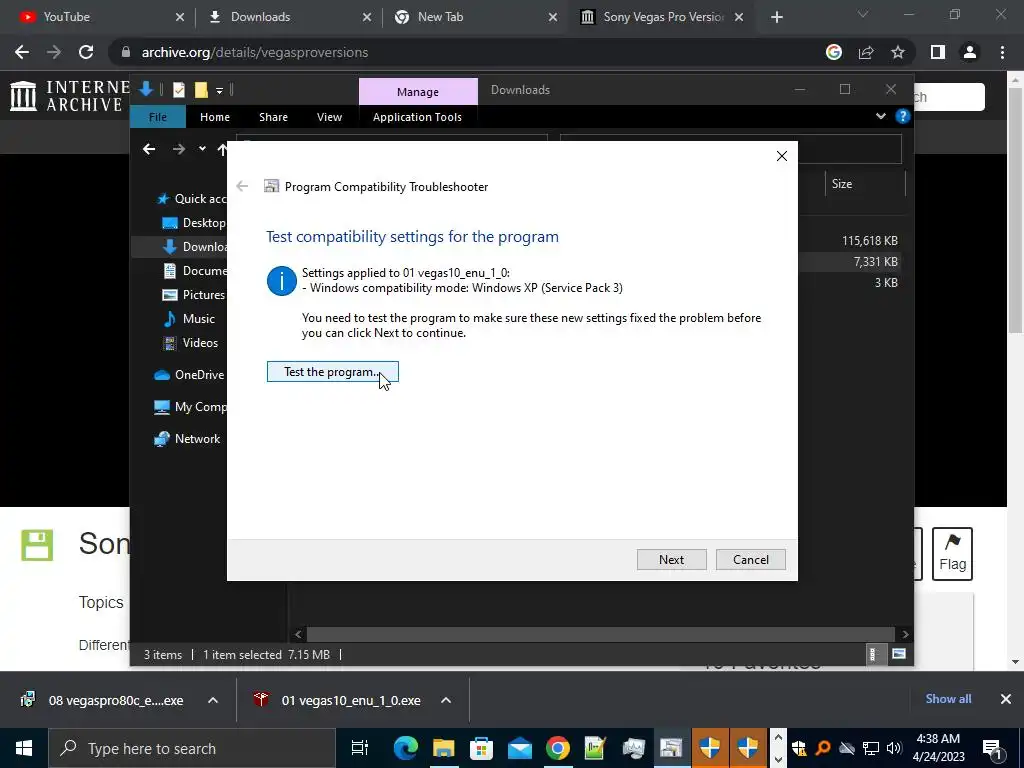
Task: Bookmark this page with star icon
Action: point(898,52)
